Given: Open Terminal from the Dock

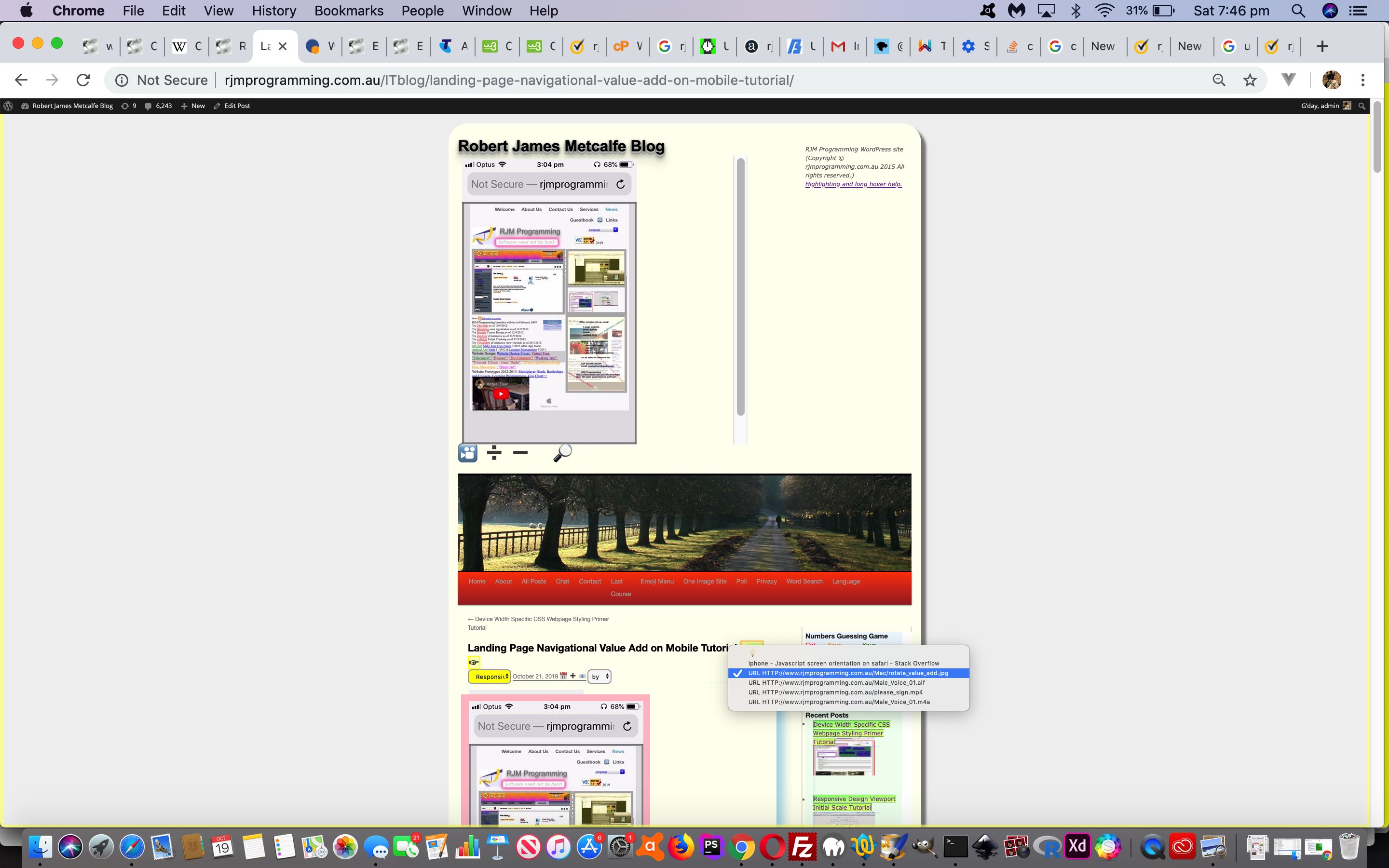Looking at the screenshot, I should pos(955,847).
